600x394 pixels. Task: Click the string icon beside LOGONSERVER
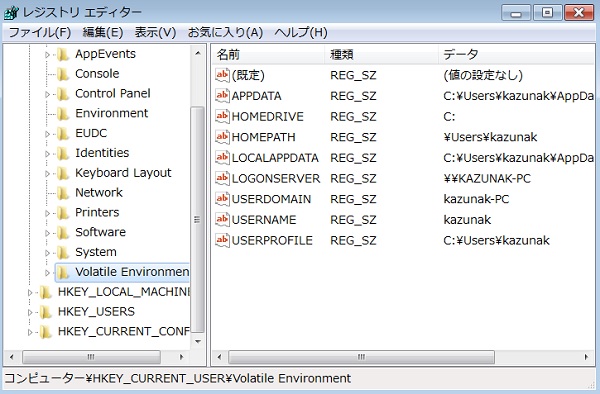(x=222, y=178)
